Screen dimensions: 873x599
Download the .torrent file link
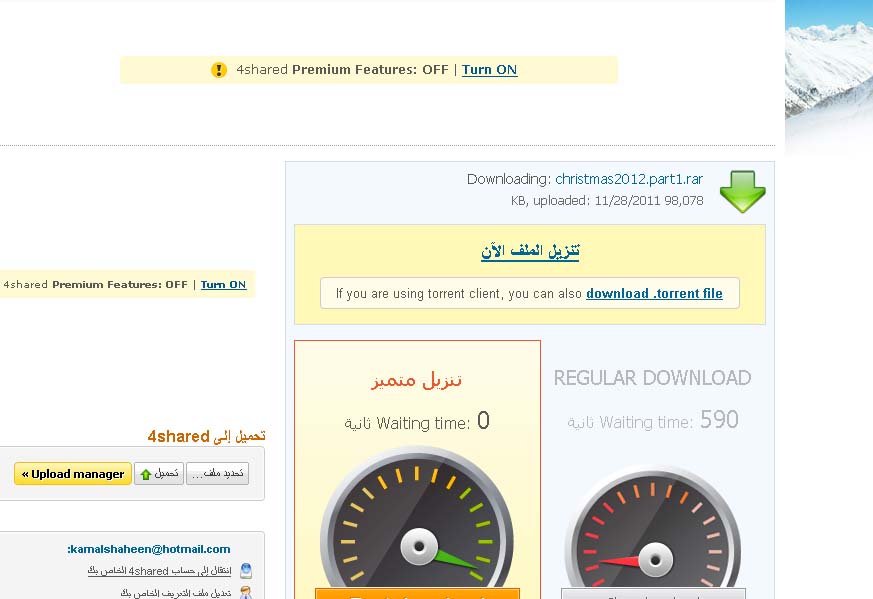[654, 294]
